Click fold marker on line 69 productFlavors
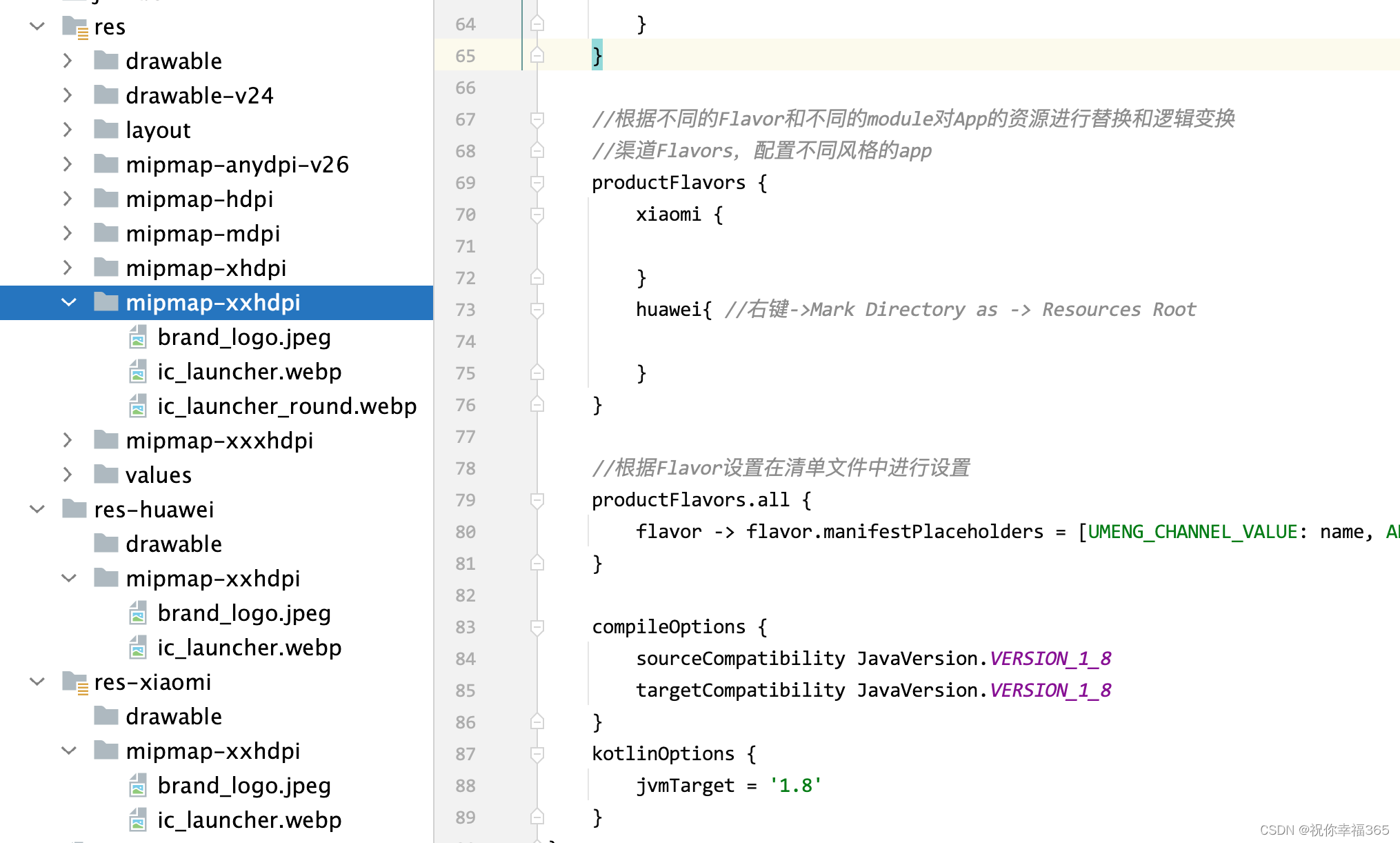Viewport: 1400px width, 843px height. tap(537, 183)
